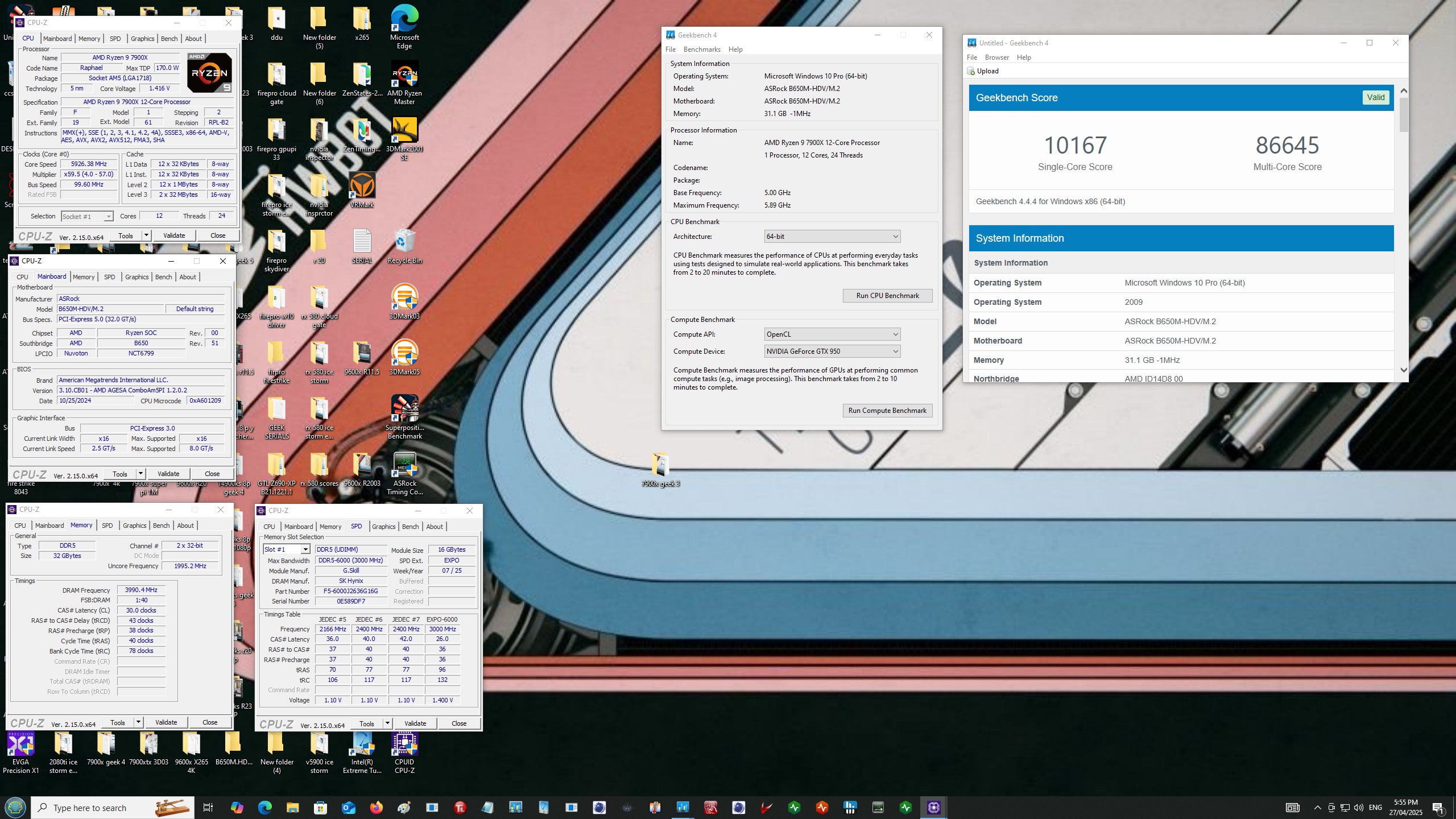
Task: Open AMD Ryzen Master desktop shortcut
Action: pos(404,83)
